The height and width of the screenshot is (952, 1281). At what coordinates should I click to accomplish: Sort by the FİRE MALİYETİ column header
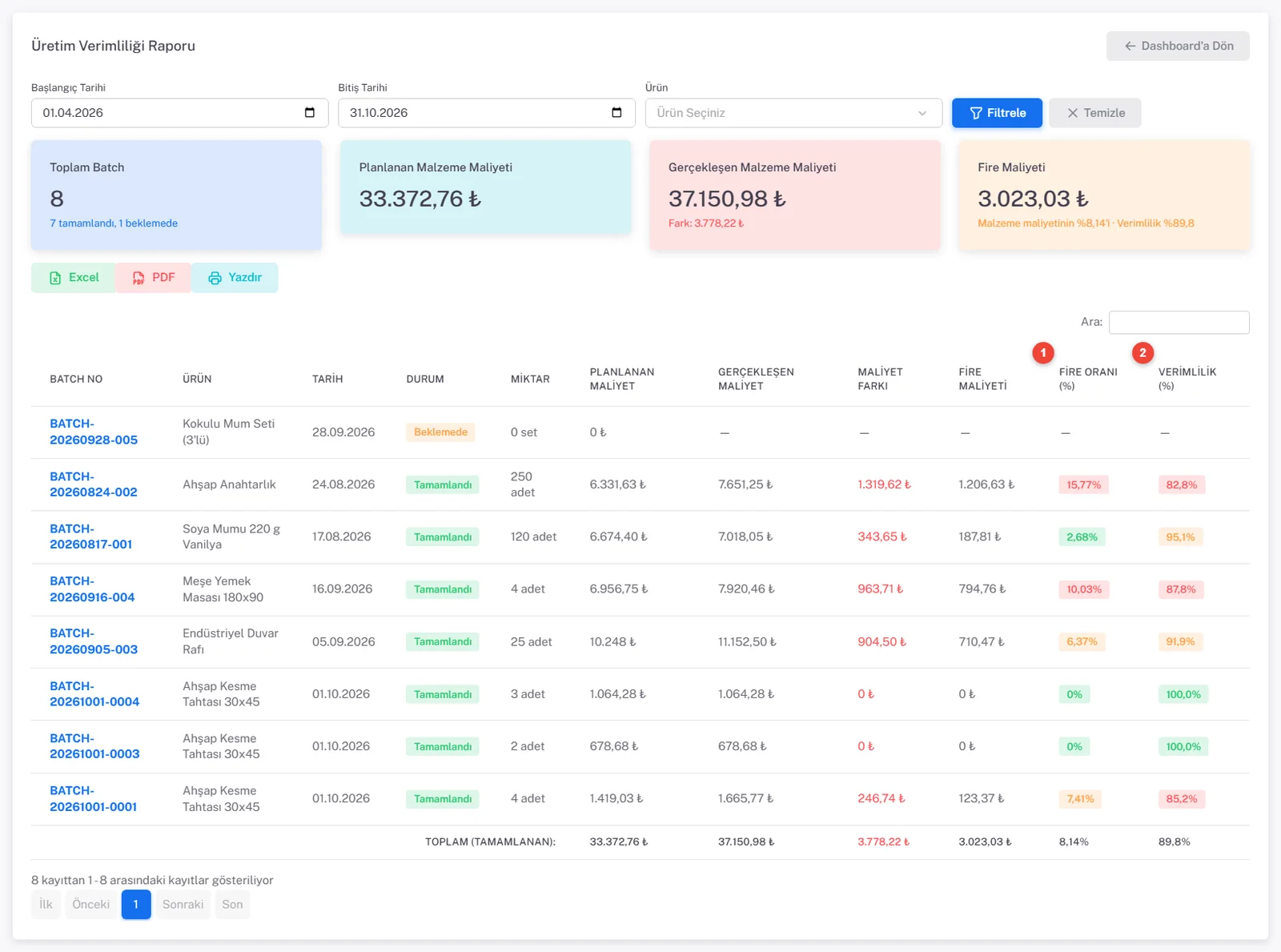coord(982,379)
